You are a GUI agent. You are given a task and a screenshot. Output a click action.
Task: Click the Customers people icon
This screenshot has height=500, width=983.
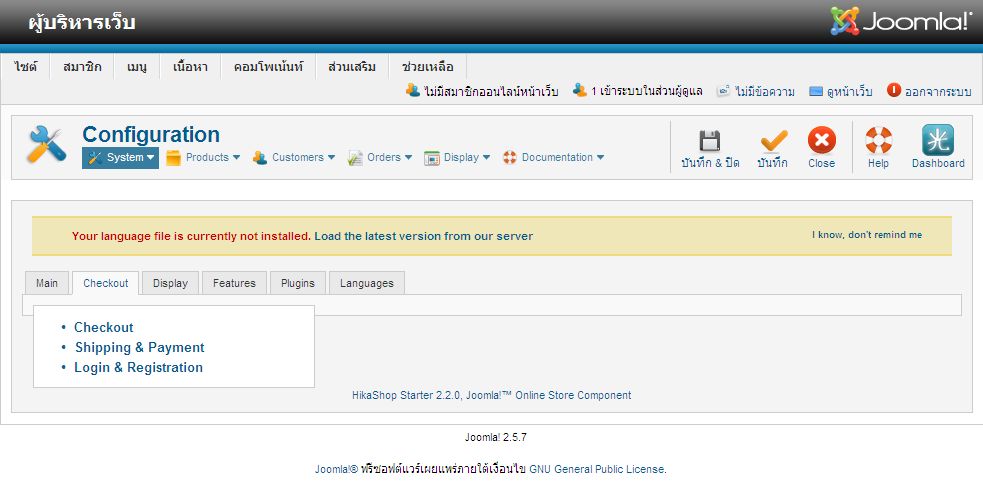(260, 158)
